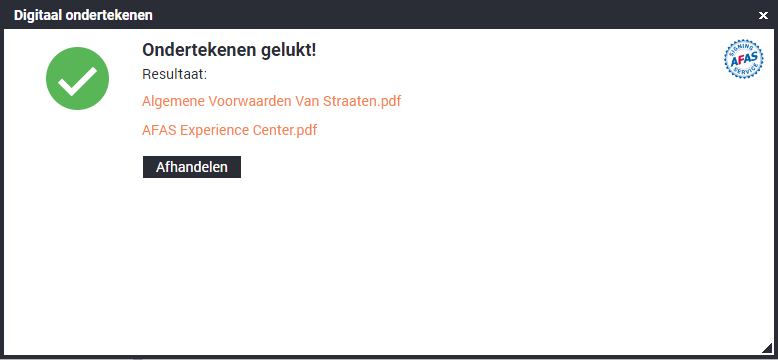
Task: Close the Digitaal ondertekenen dialog
Action: pos(763,16)
